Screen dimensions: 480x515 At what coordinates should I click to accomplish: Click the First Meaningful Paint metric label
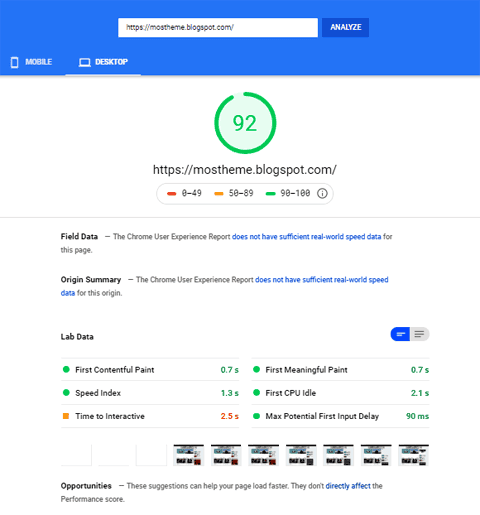coord(306,370)
